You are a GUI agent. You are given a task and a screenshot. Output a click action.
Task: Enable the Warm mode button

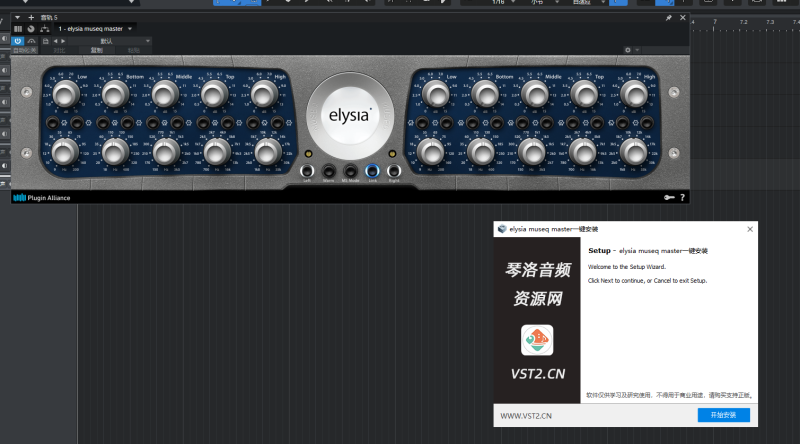(329, 172)
